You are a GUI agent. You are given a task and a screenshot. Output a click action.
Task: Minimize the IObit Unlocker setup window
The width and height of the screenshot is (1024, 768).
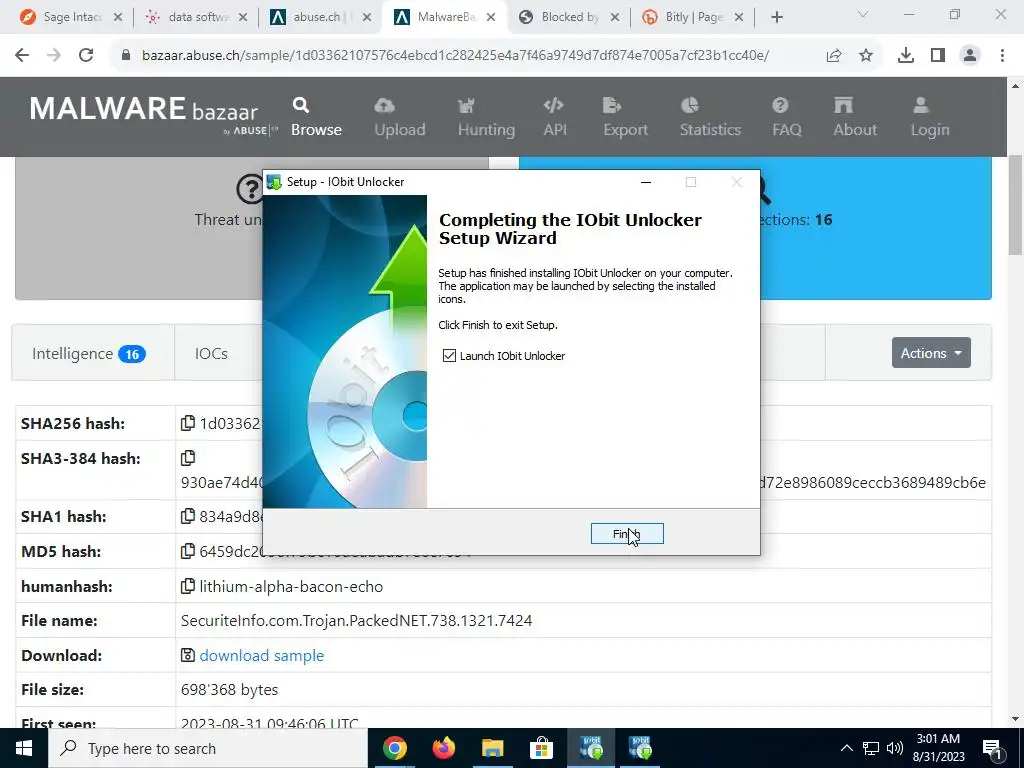click(x=646, y=182)
